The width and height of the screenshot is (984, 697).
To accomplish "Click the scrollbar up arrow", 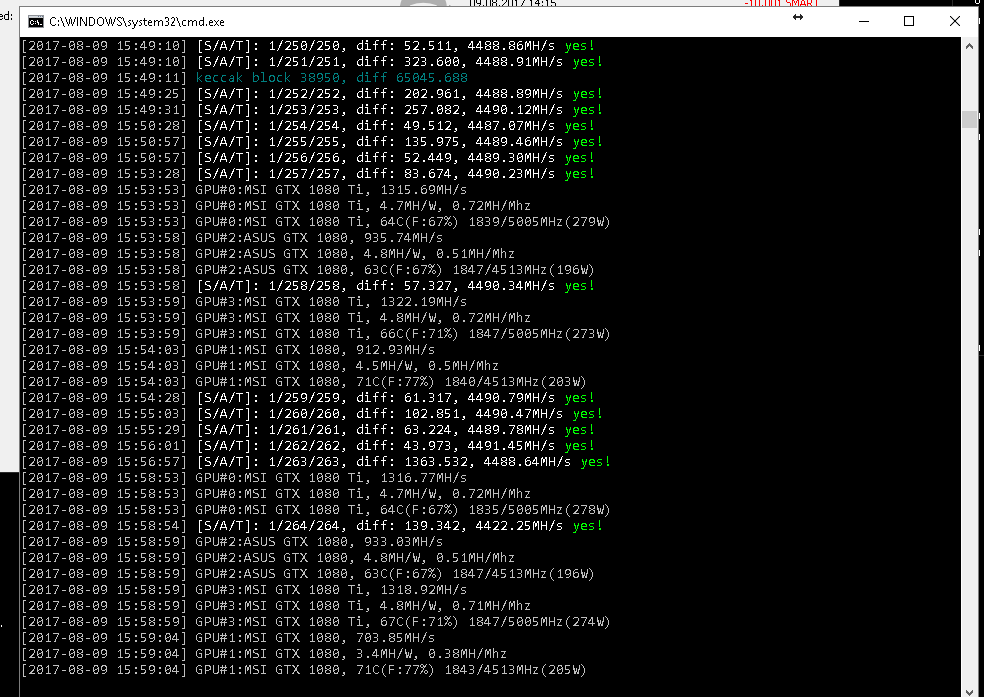I will tap(970, 45).
